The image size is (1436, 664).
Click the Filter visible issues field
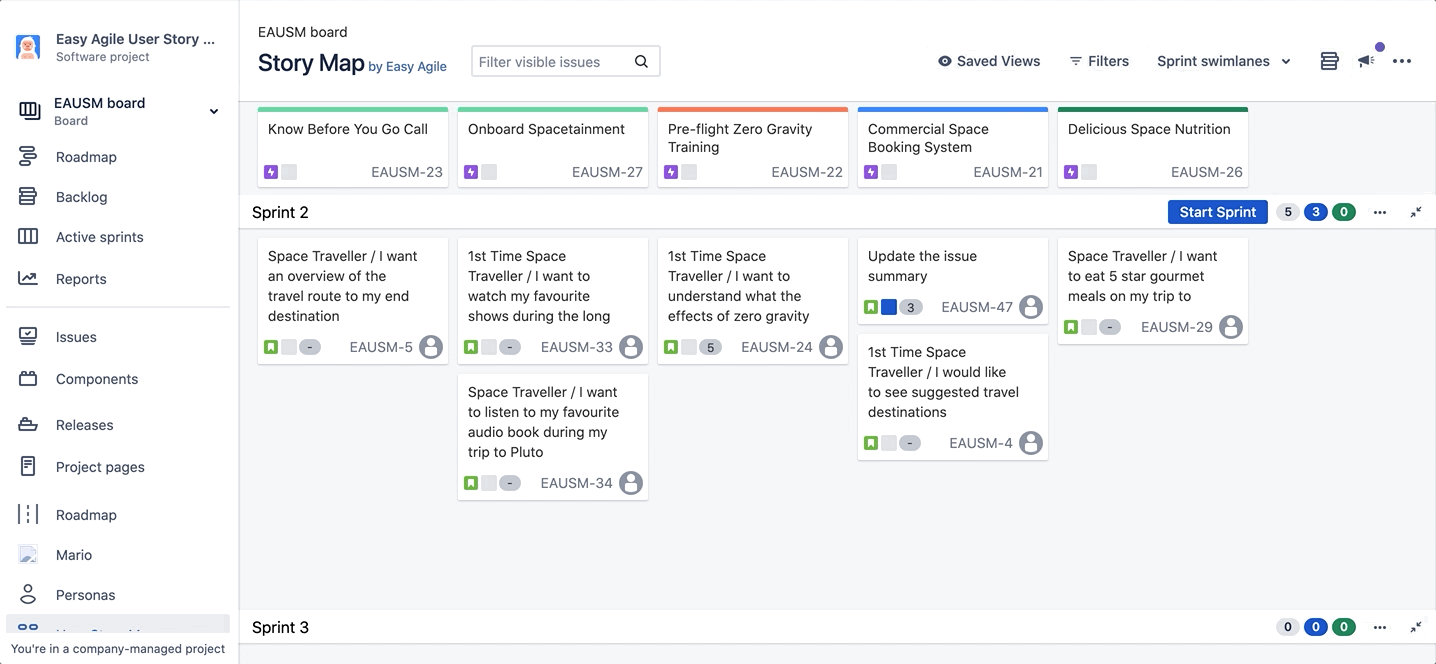pos(553,62)
